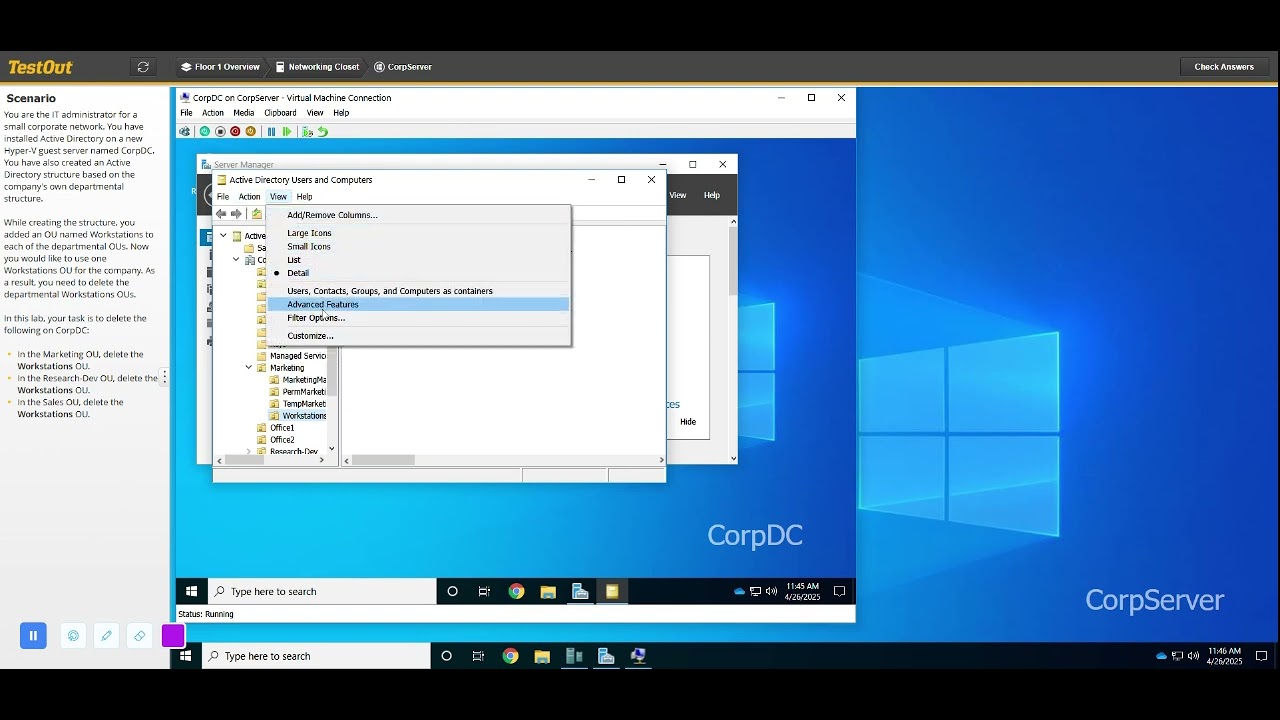This screenshot has width=1280, height=720.
Task: Click the green Start VM icon
Action: click(205, 132)
